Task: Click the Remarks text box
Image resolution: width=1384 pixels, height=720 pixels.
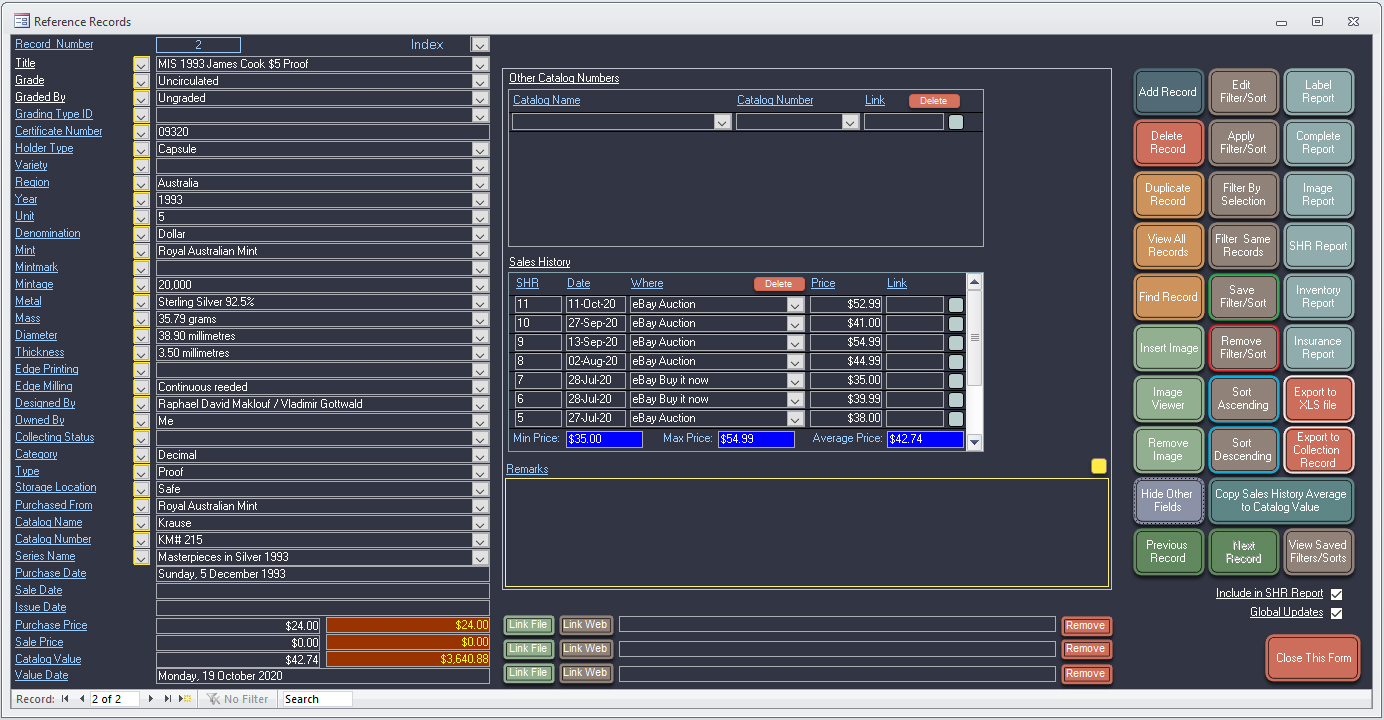Action: (807, 533)
